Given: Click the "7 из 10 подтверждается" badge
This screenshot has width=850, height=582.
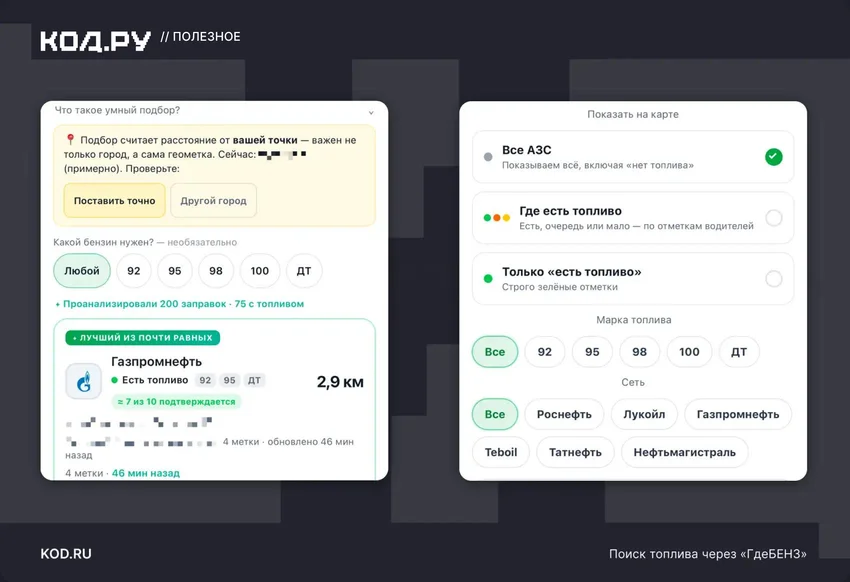Looking at the screenshot, I should pos(176,402).
